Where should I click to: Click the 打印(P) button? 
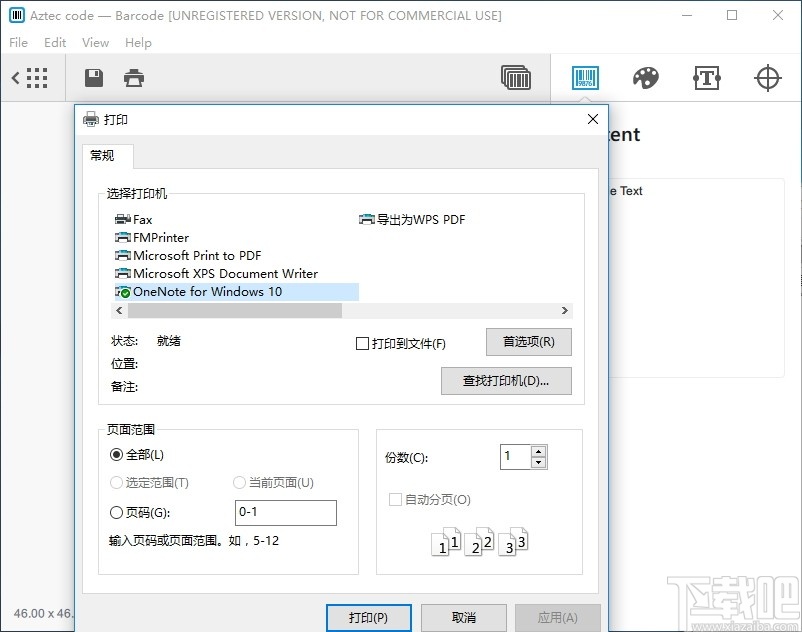click(x=369, y=618)
